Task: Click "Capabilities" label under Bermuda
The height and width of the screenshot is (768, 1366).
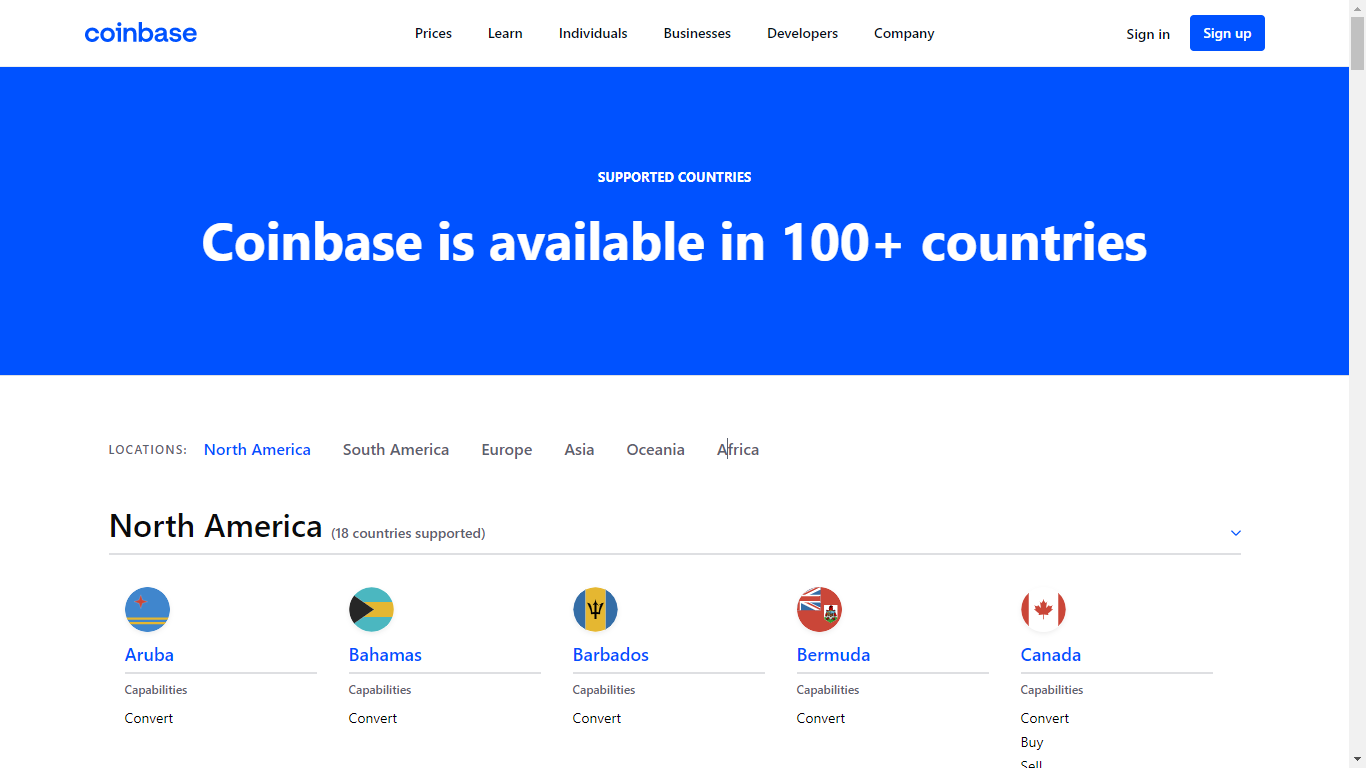Action: [x=828, y=690]
